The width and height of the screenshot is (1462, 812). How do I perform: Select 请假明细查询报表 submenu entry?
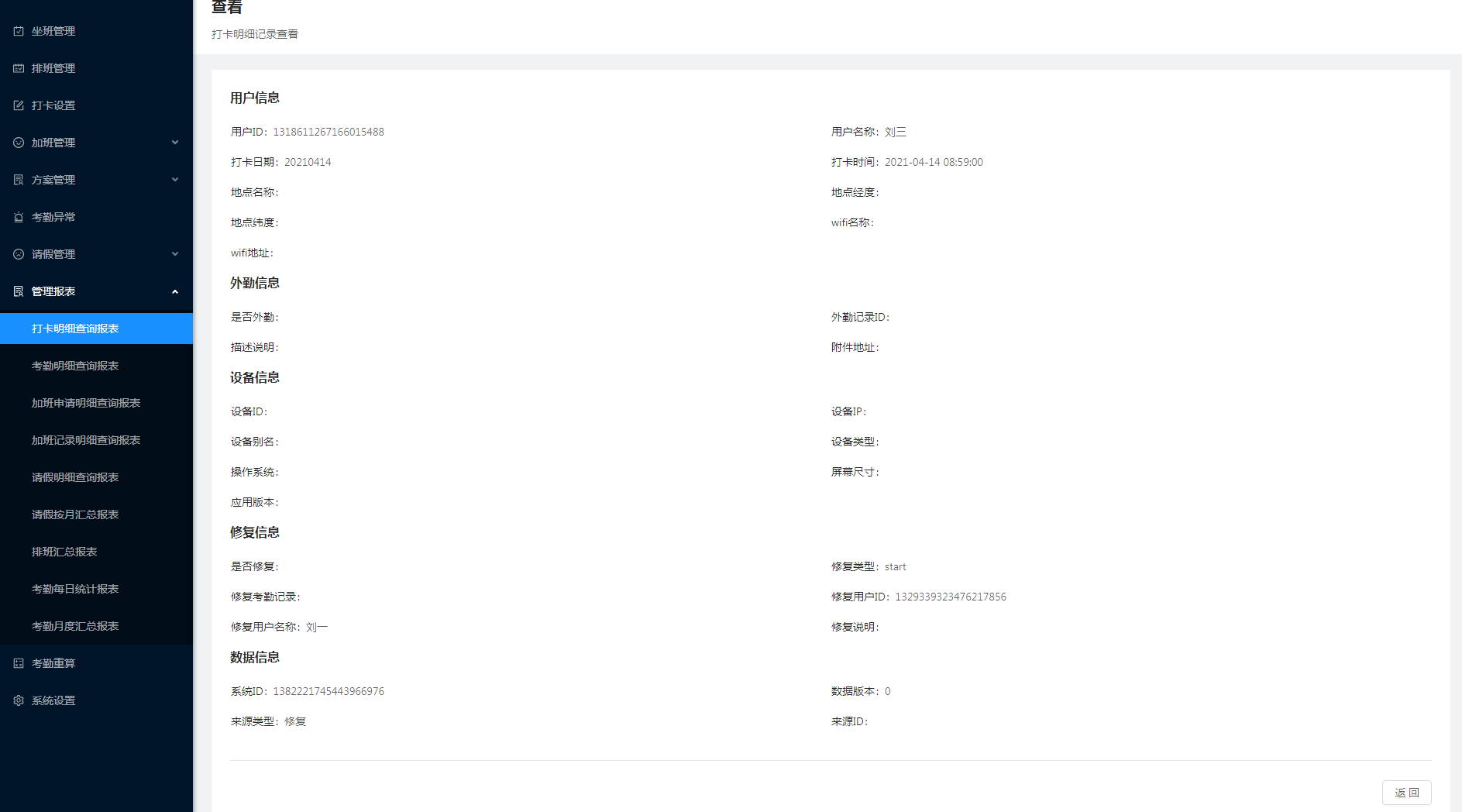point(96,477)
